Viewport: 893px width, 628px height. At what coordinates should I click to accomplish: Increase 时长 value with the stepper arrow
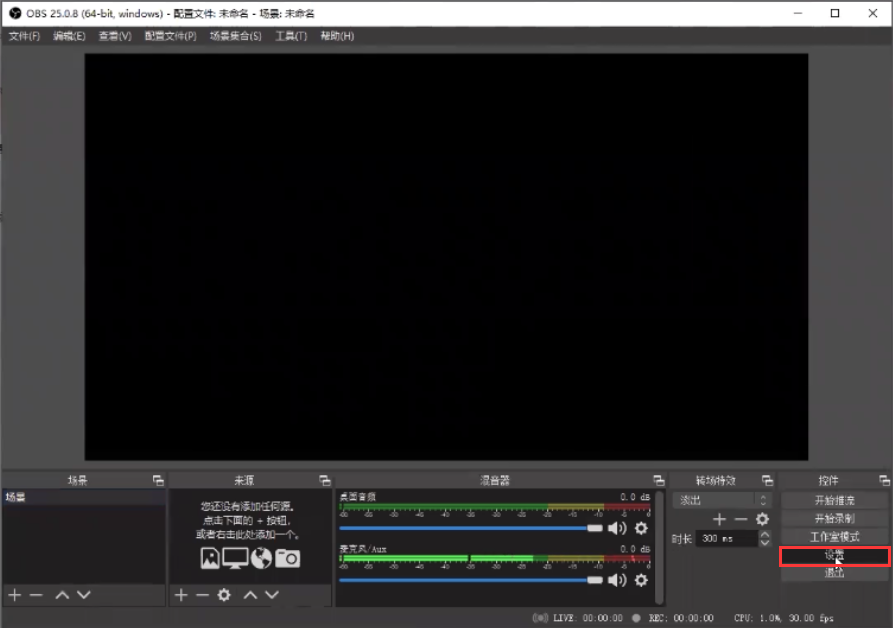point(765,534)
